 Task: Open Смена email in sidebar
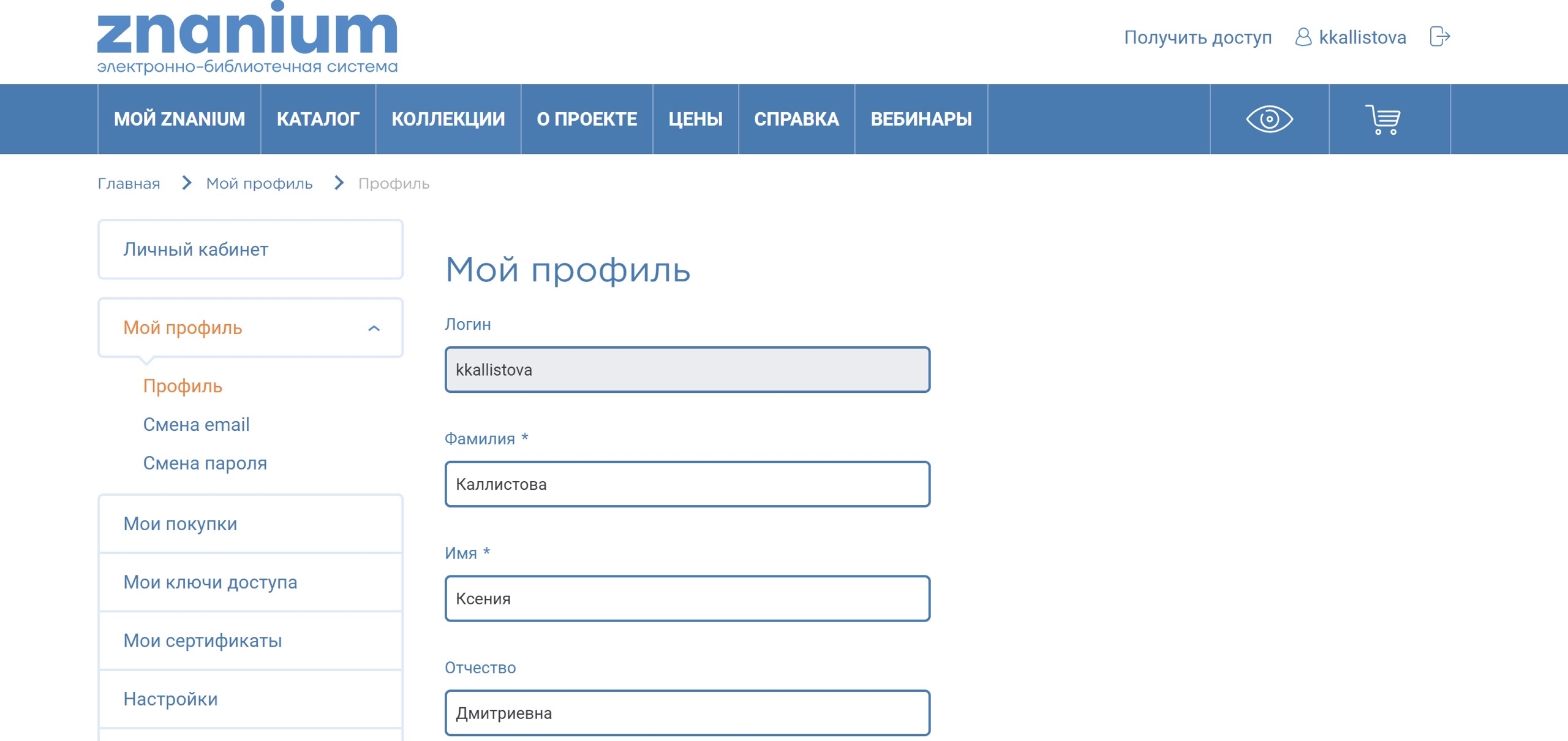coord(196,424)
